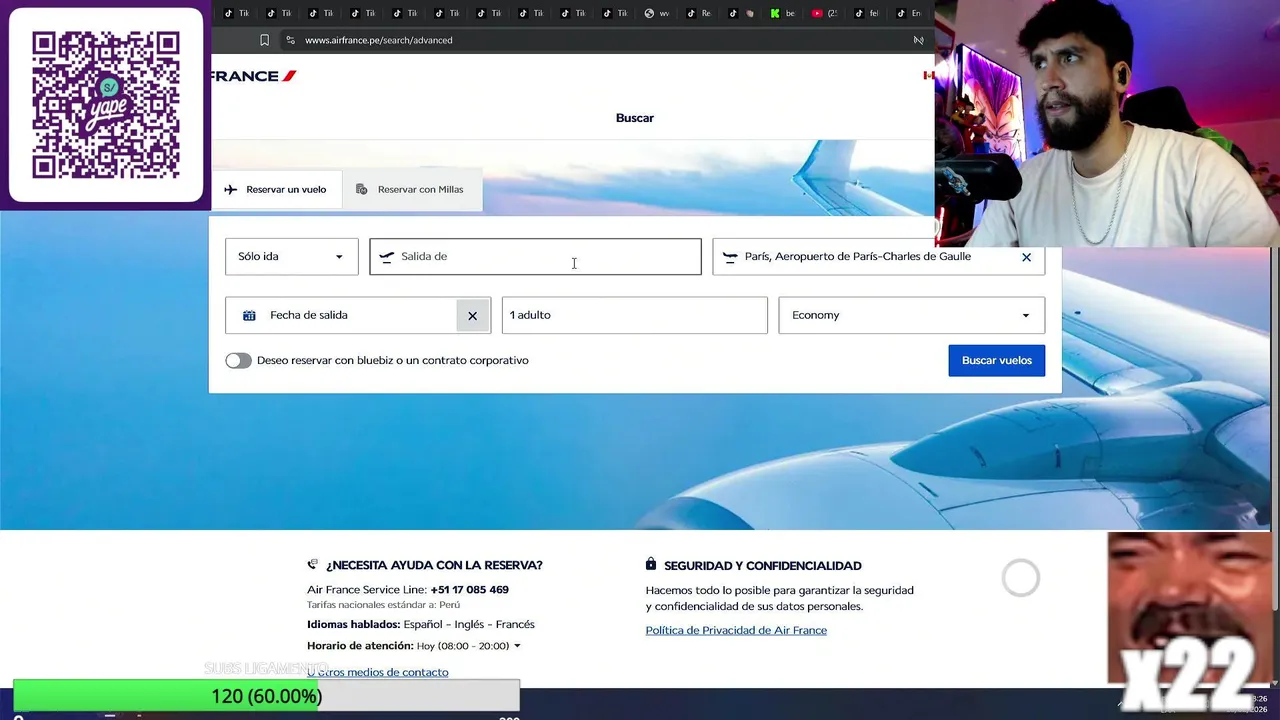Screen dimensions: 1280x720
Task: Toggle bluebiz or corporate contract switch
Action: (x=238, y=360)
